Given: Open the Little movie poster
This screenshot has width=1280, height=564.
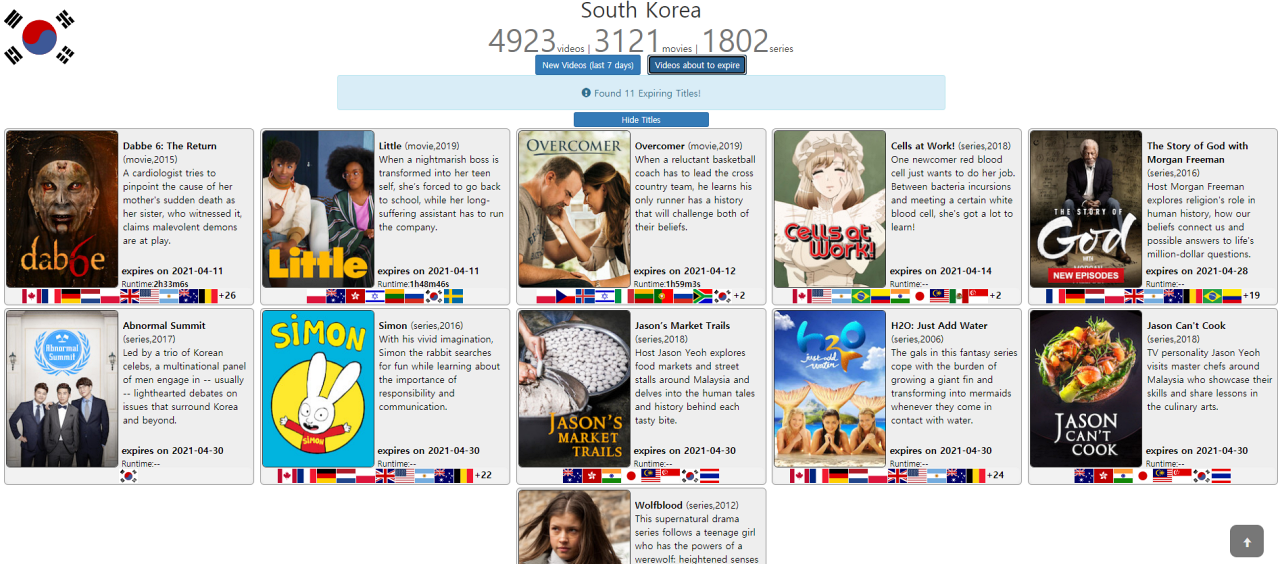Looking at the screenshot, I should pyautogui.click(x=318, y=209).
